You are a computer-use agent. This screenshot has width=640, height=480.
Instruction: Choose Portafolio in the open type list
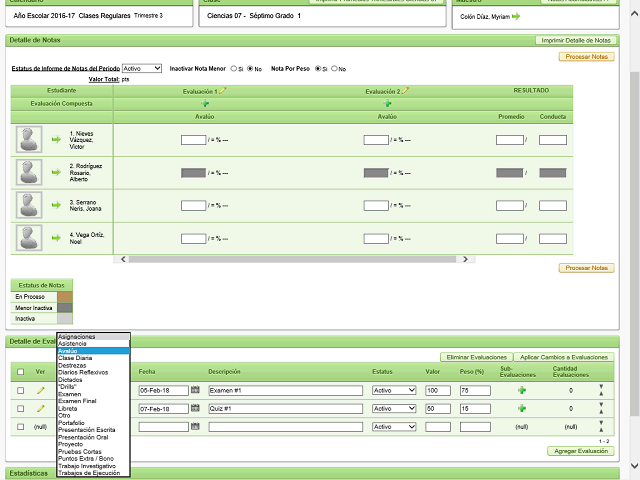tap(93, 422)
